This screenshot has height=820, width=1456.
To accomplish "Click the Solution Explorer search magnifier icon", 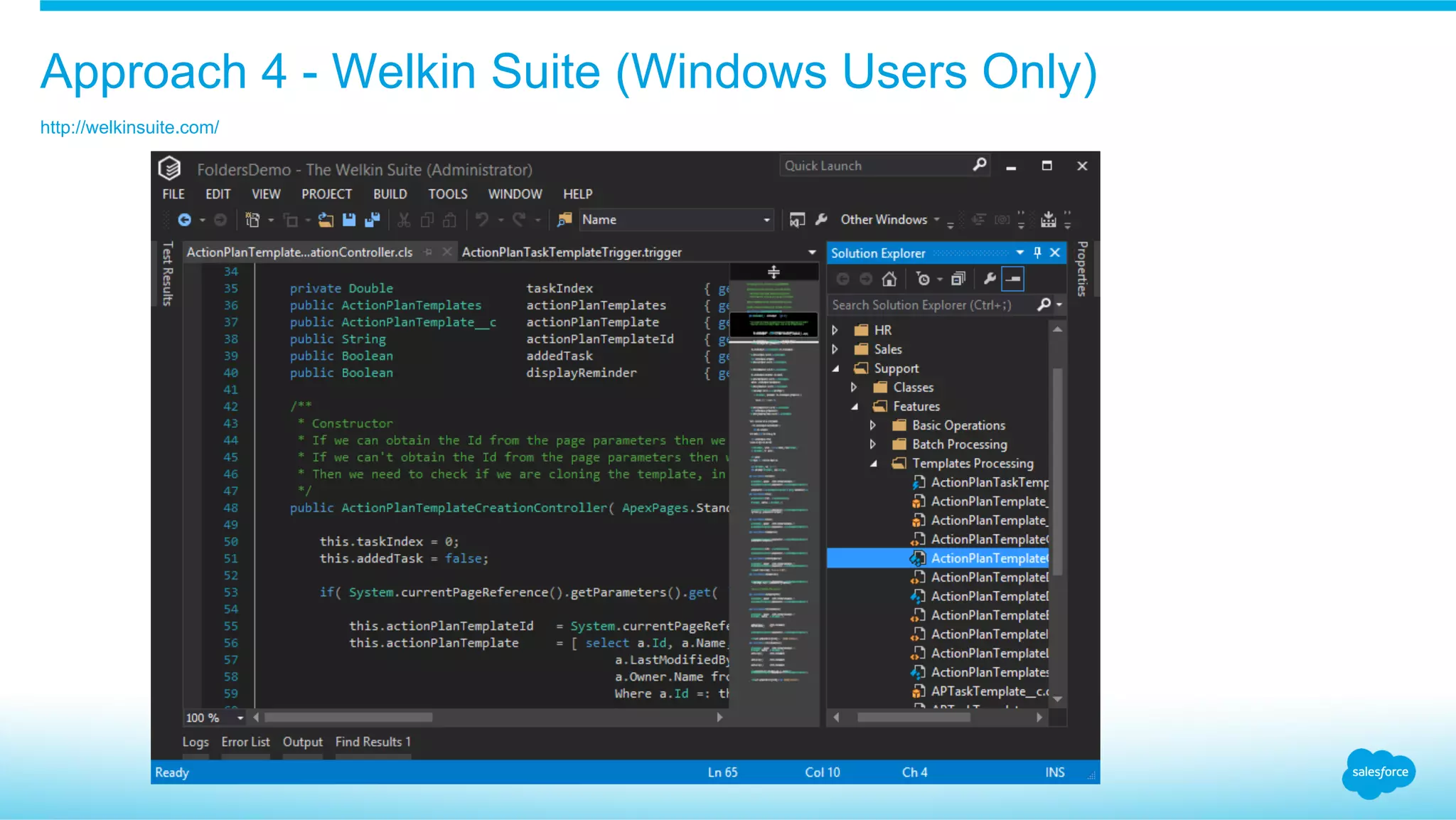I will [1044, 304].
